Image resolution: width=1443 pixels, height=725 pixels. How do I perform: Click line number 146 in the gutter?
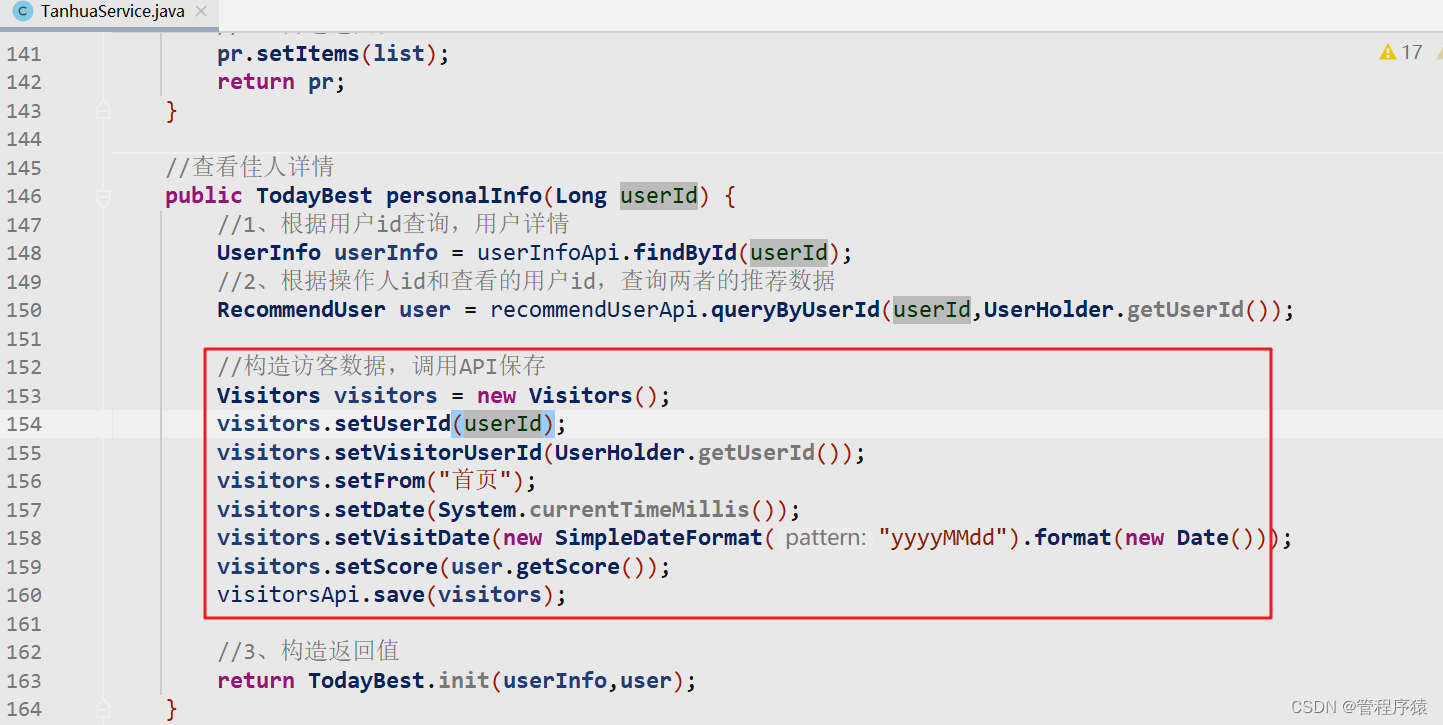24,196
